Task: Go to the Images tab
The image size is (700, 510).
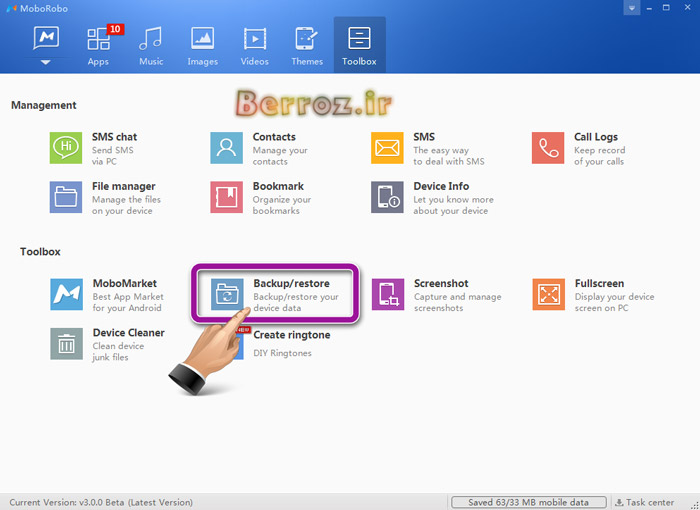Action: tap(203, 46)
